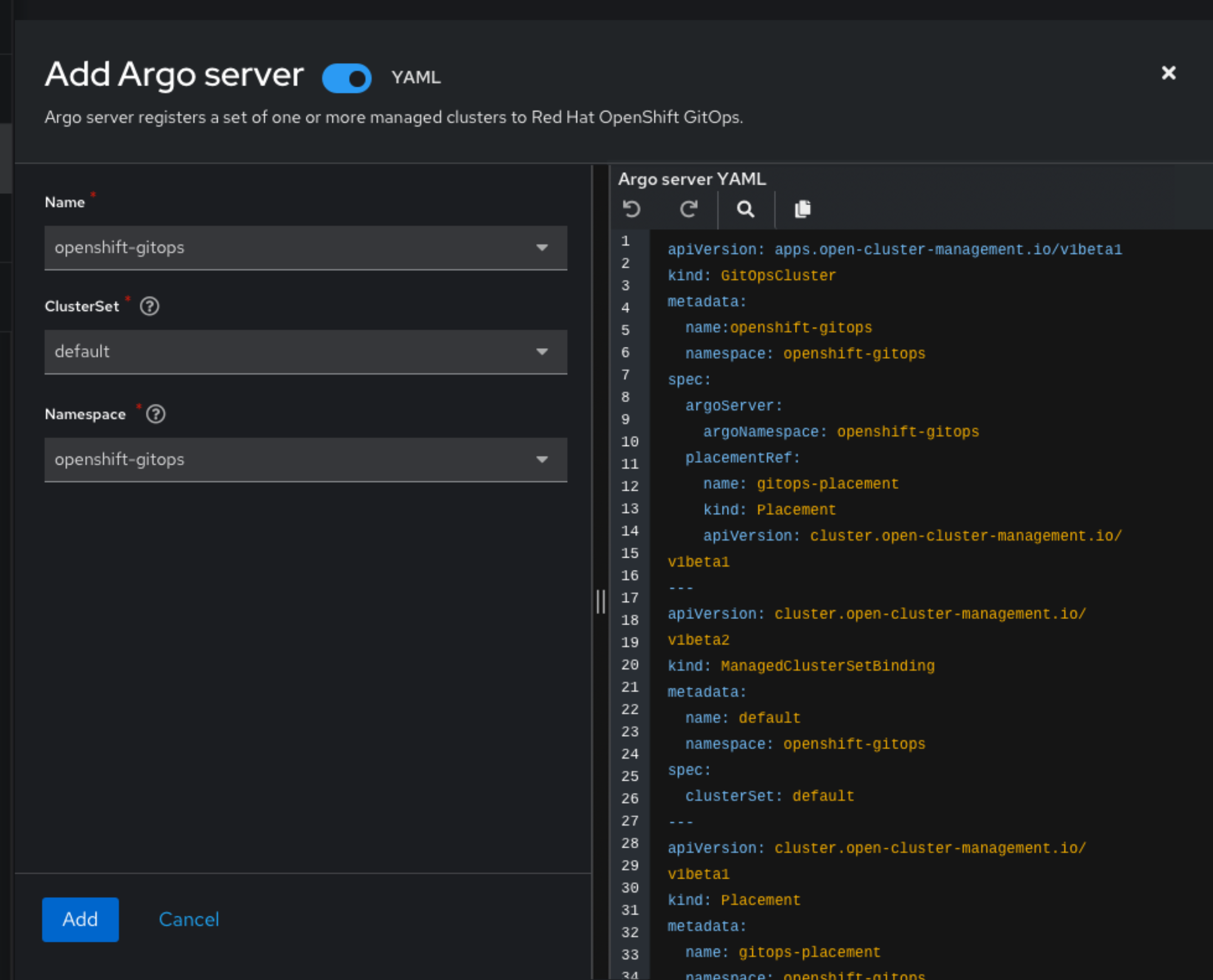Click the clusterSet: default YAML line
Image resolution: width=1213 pixels, height=980 pixels.
(769, 796)
